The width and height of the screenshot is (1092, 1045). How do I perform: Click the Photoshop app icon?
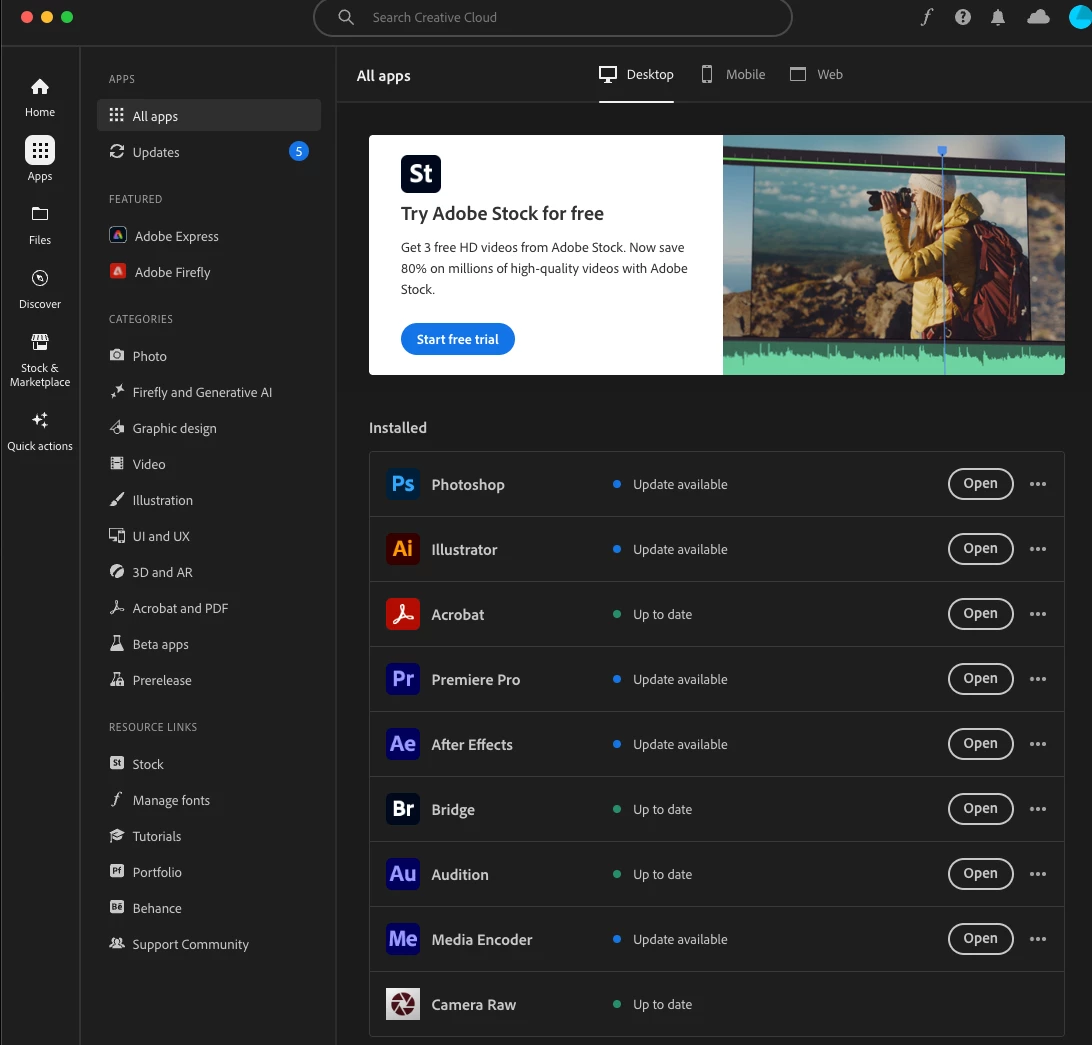[403, 484]
